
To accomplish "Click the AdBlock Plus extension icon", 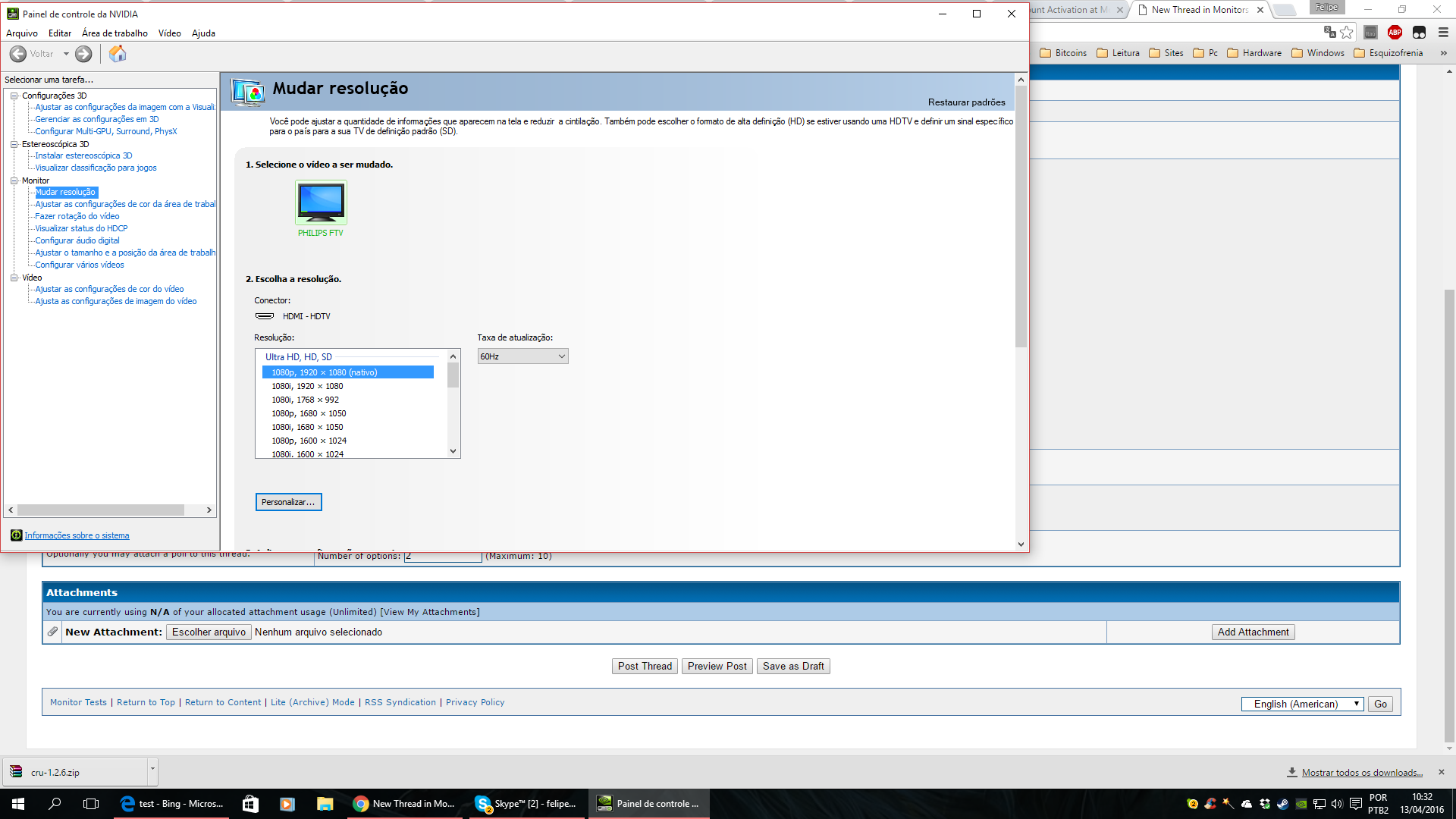I will pyautogui.click(x=1395, y=32).
